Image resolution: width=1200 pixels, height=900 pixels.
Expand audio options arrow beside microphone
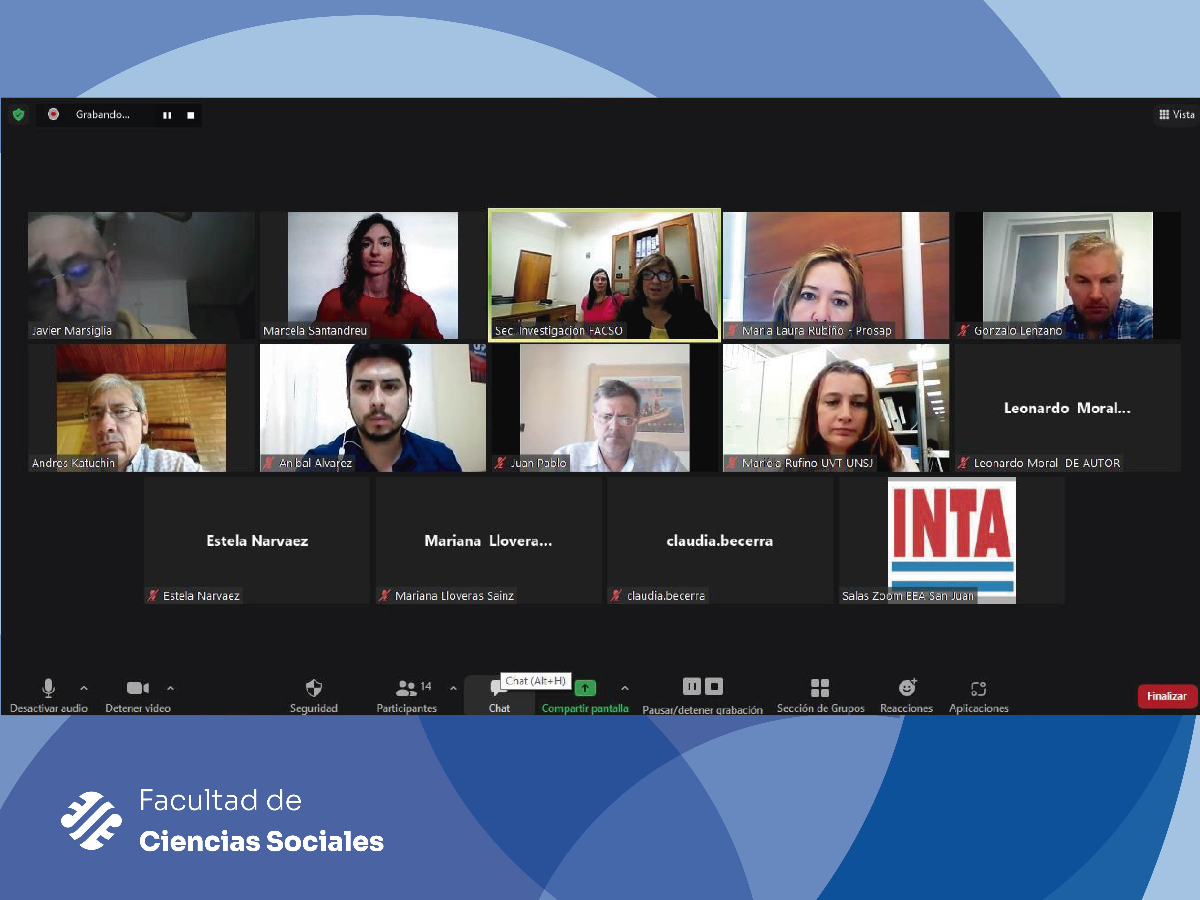84,688
